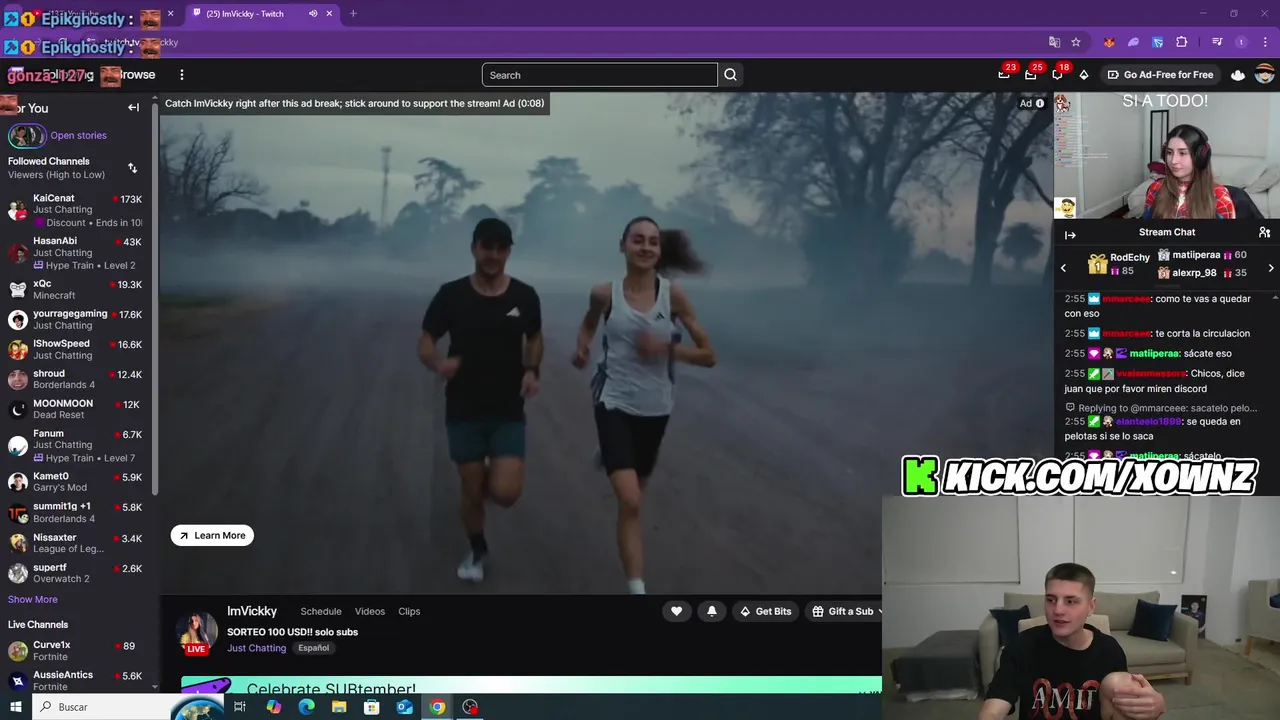This screenshot has height=720, width=1280.
Task: Open a new browser tab with plus
Action: click(x=353, y=14)
